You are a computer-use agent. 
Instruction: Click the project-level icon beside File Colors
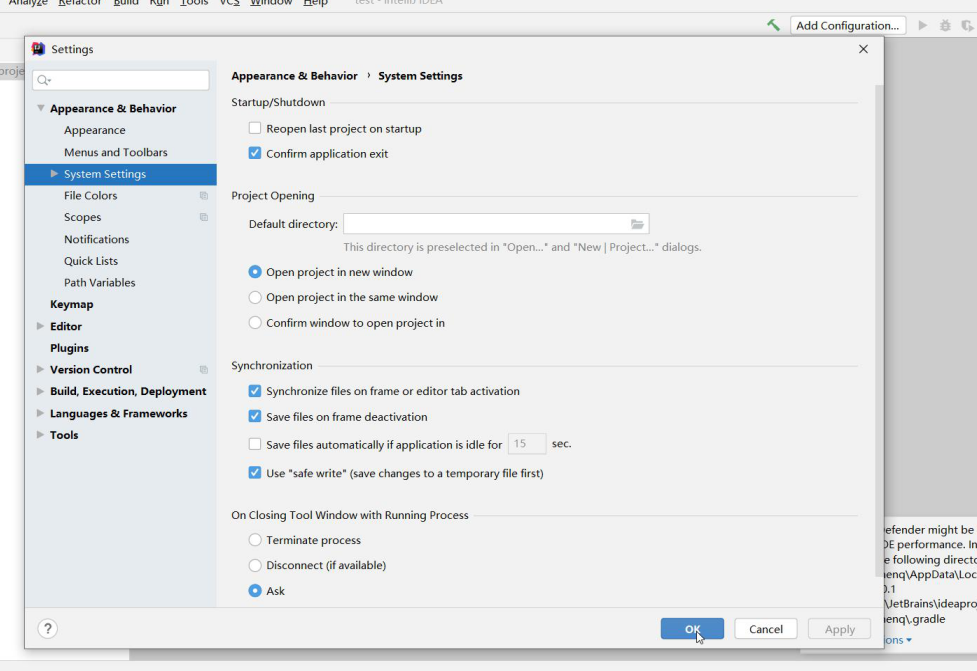tap(204, 196)
